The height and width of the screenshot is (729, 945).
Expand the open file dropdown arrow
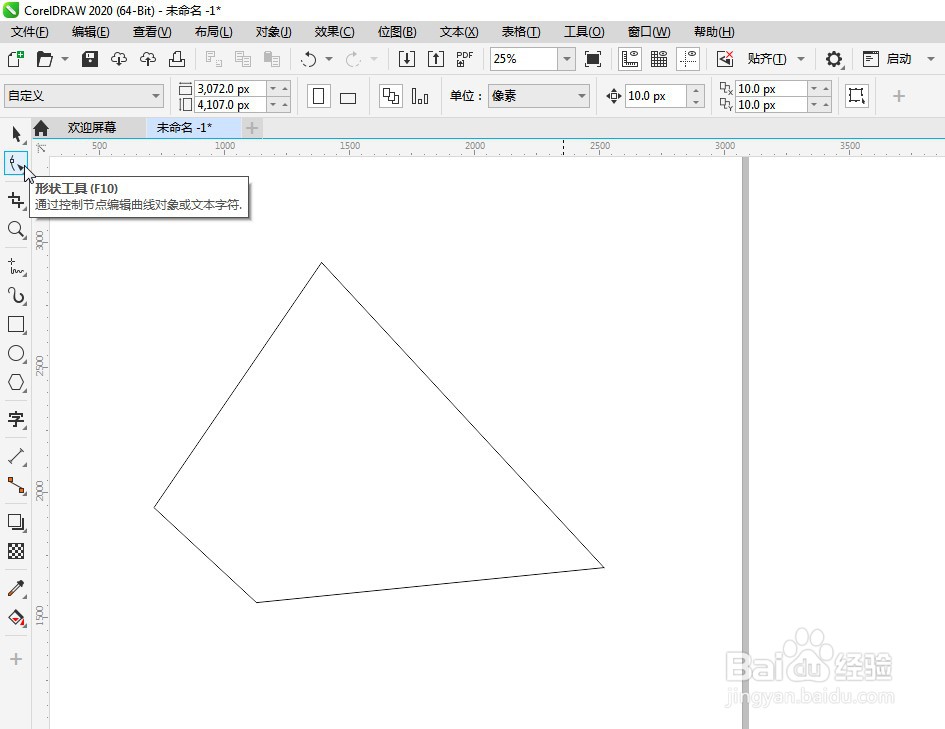click(x=64, y=58)
